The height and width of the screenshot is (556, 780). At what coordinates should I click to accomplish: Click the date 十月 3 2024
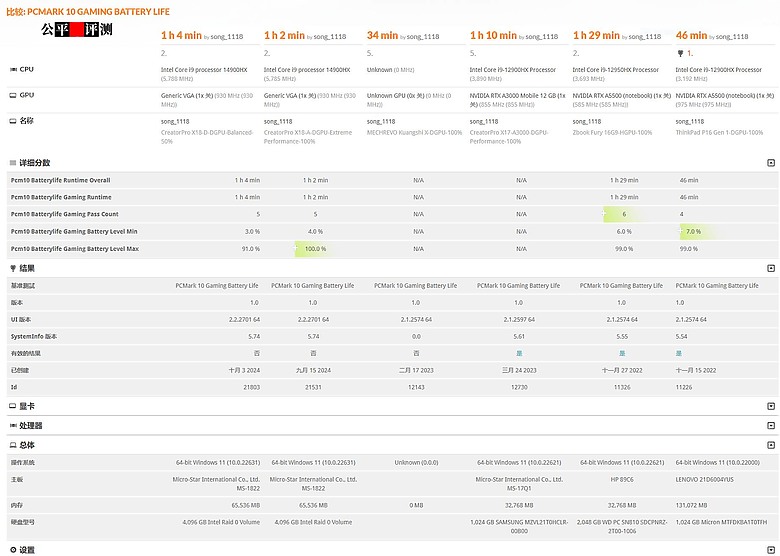coord(244,370)
